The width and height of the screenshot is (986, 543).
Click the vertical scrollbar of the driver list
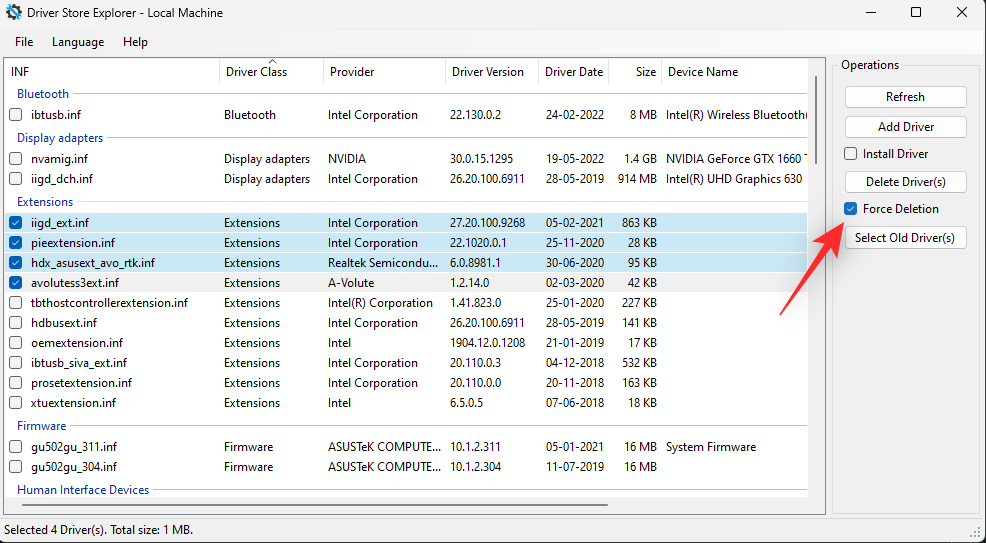[816, 119]
